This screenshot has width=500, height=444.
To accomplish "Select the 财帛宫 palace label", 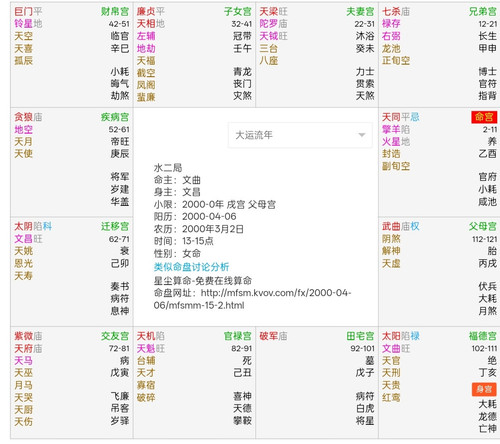I will pos(115,11).
